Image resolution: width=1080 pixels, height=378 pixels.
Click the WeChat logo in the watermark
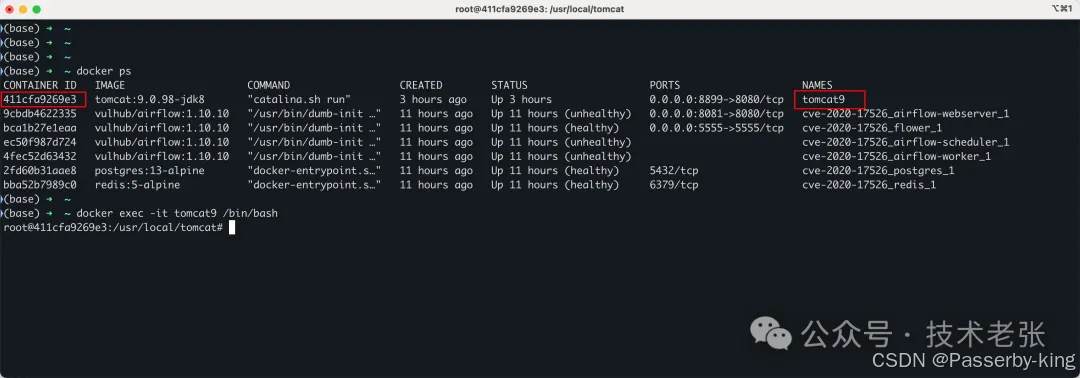click(771, 333)
